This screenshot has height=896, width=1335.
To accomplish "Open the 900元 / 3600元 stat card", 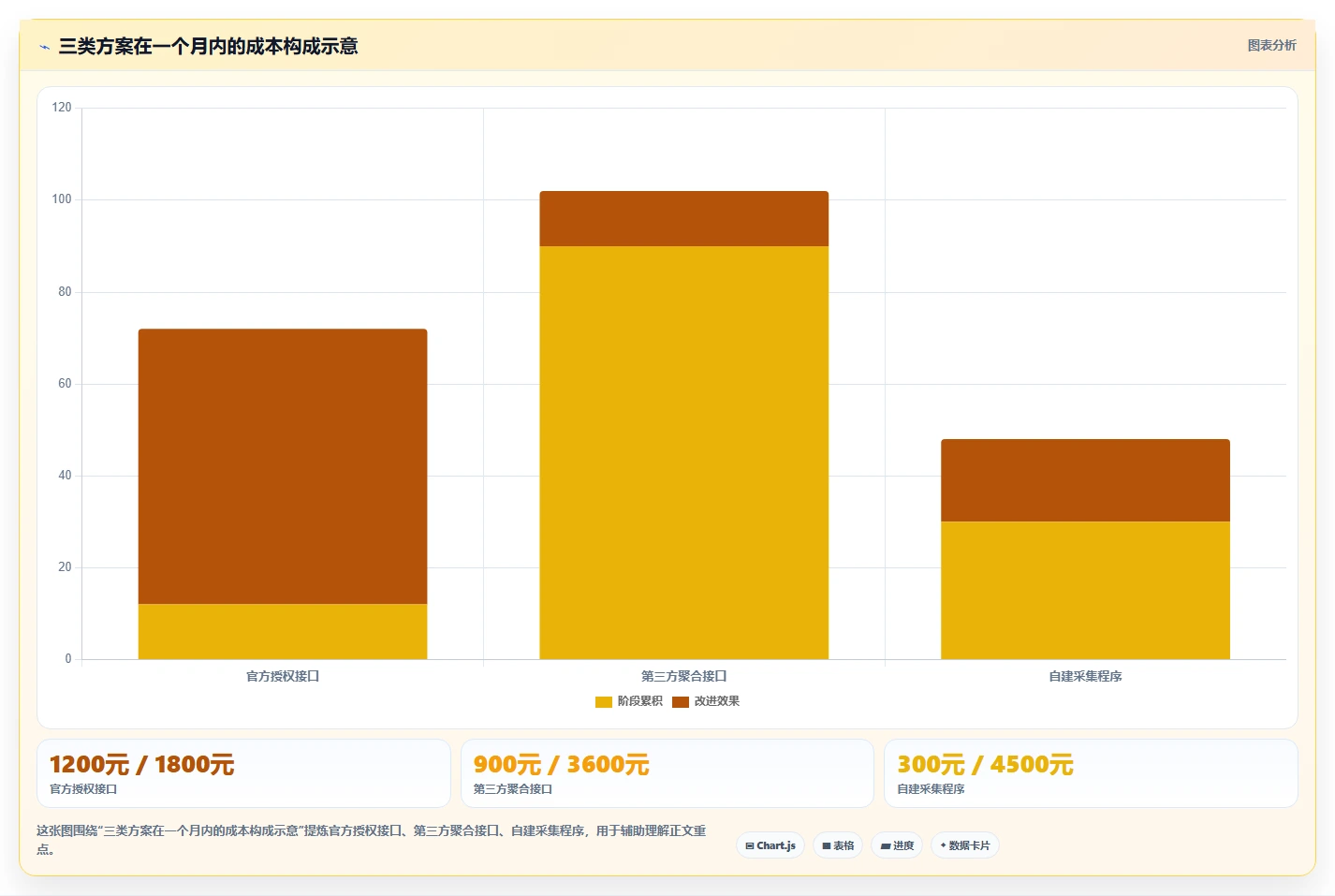I will (667, 773).
